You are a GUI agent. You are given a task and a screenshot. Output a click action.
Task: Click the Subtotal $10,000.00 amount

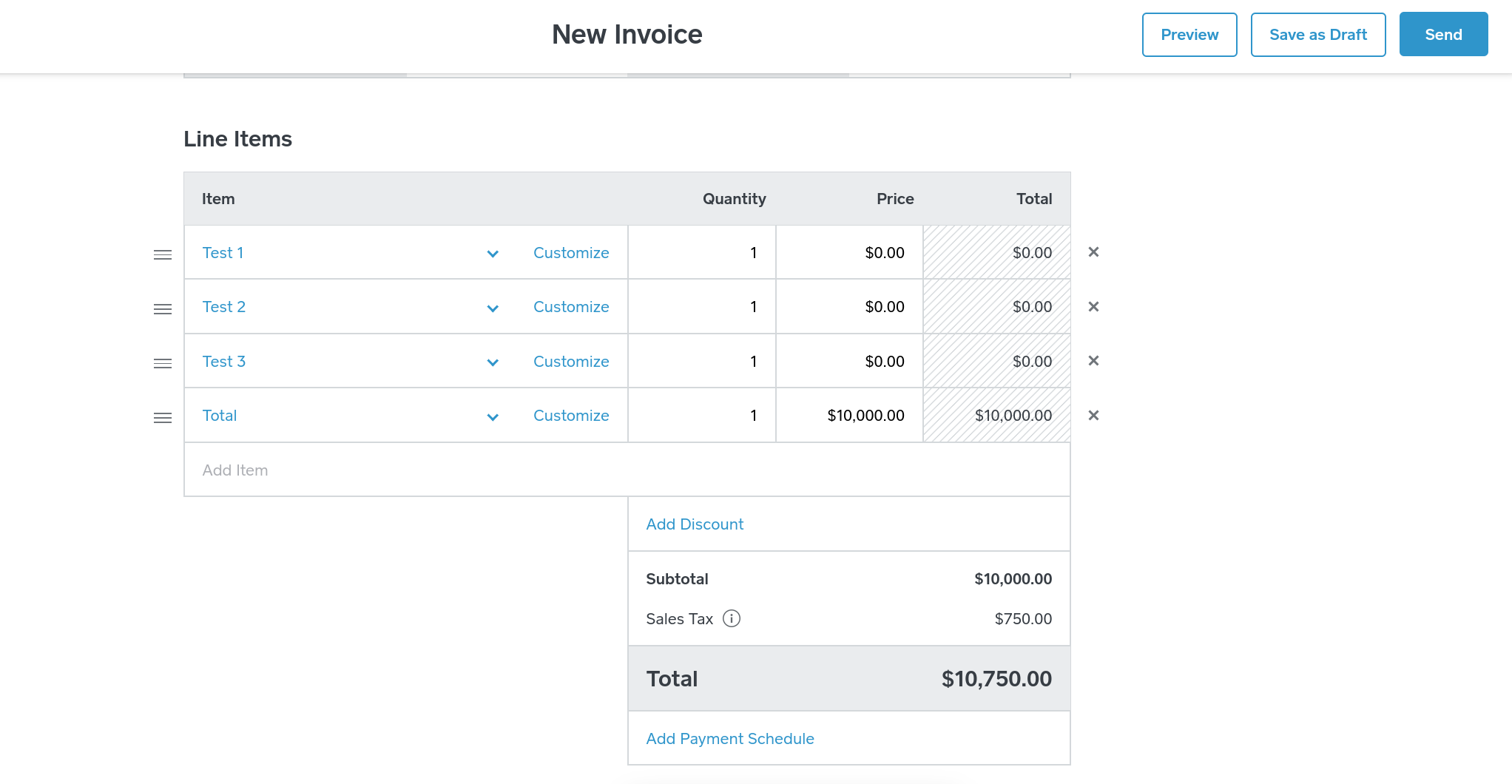point(1013,579)
